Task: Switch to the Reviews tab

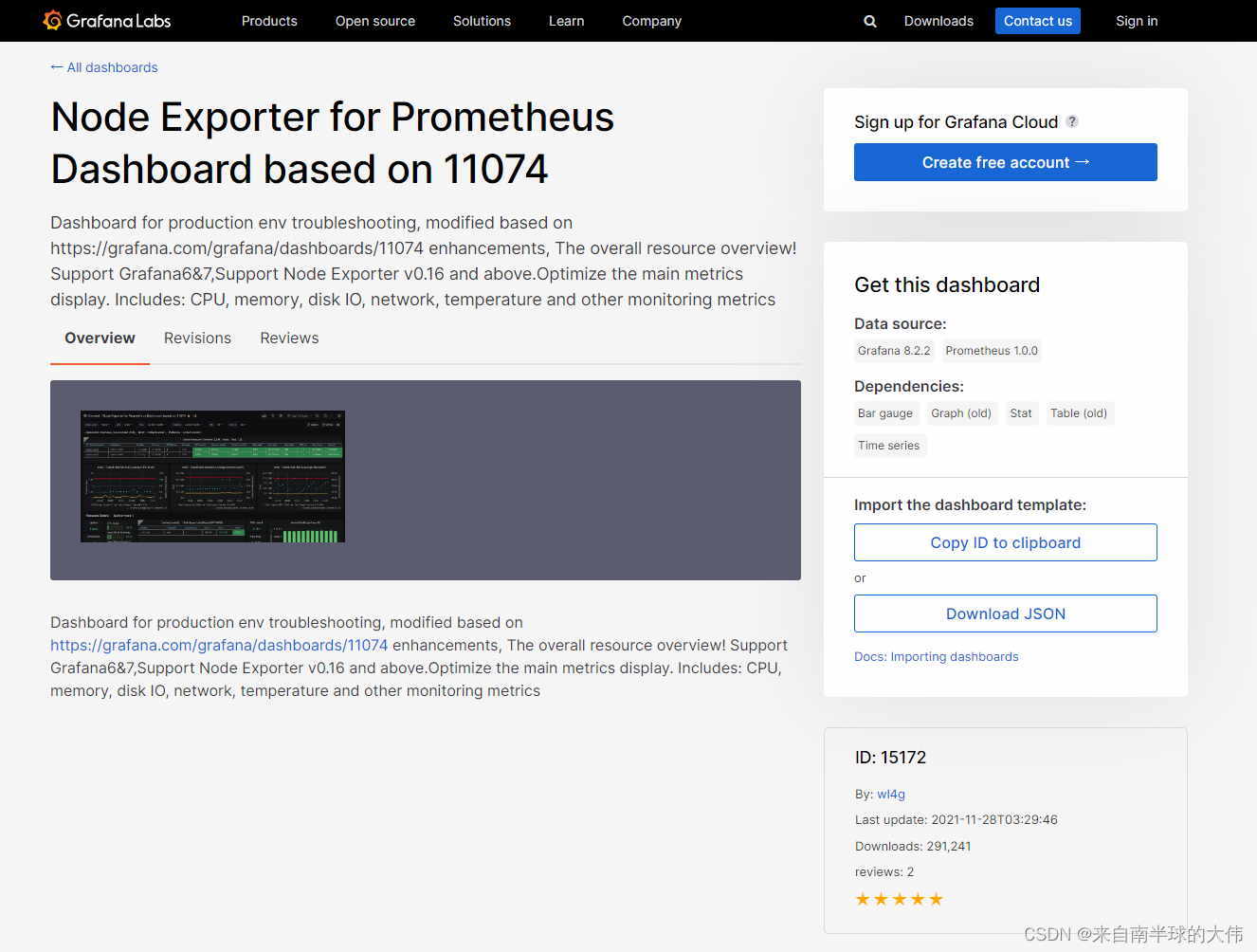Action: 289,339
